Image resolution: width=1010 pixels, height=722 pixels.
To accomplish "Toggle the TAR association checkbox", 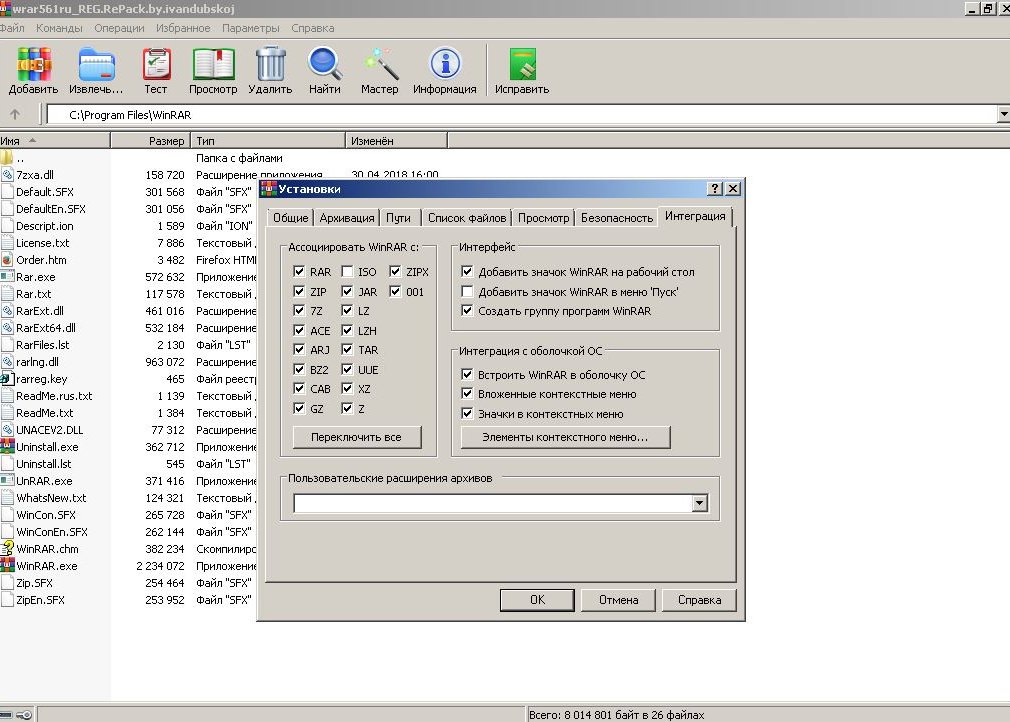I will click(x=347, y=350).
